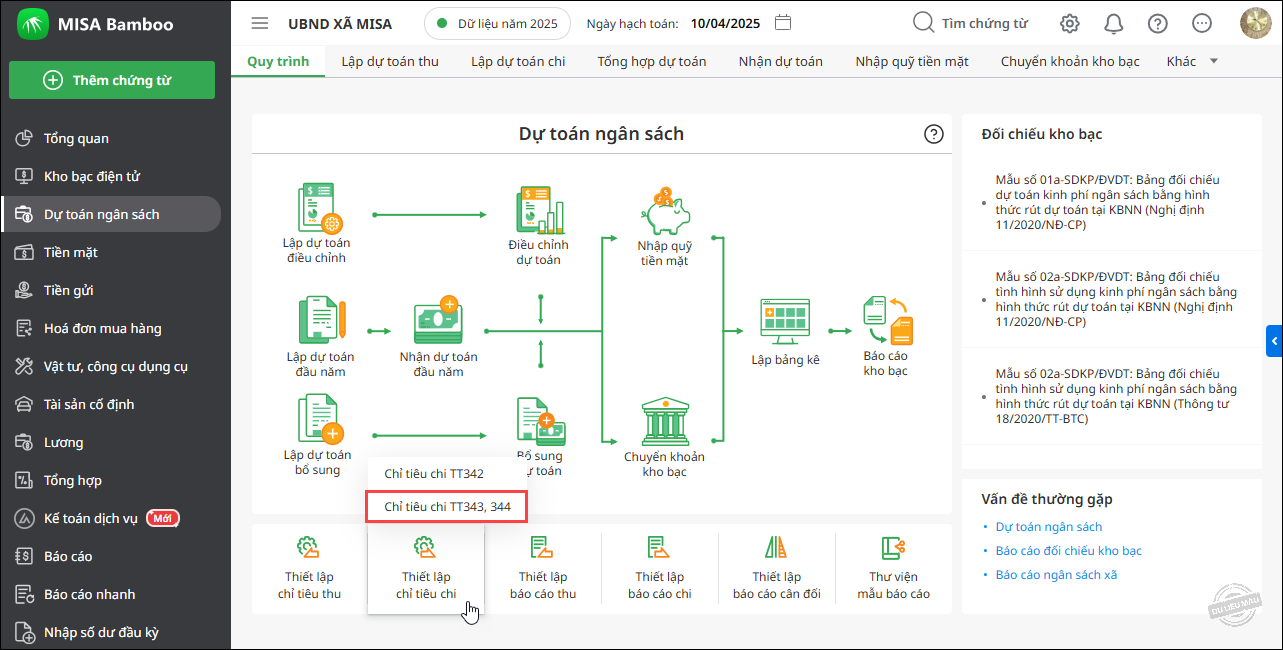Open Mẫu số 02a-SDKP/ĐVDT Nghị định 11/2020 report
This screenshot has width=1283, height=650.
(x=1116, y=299)
